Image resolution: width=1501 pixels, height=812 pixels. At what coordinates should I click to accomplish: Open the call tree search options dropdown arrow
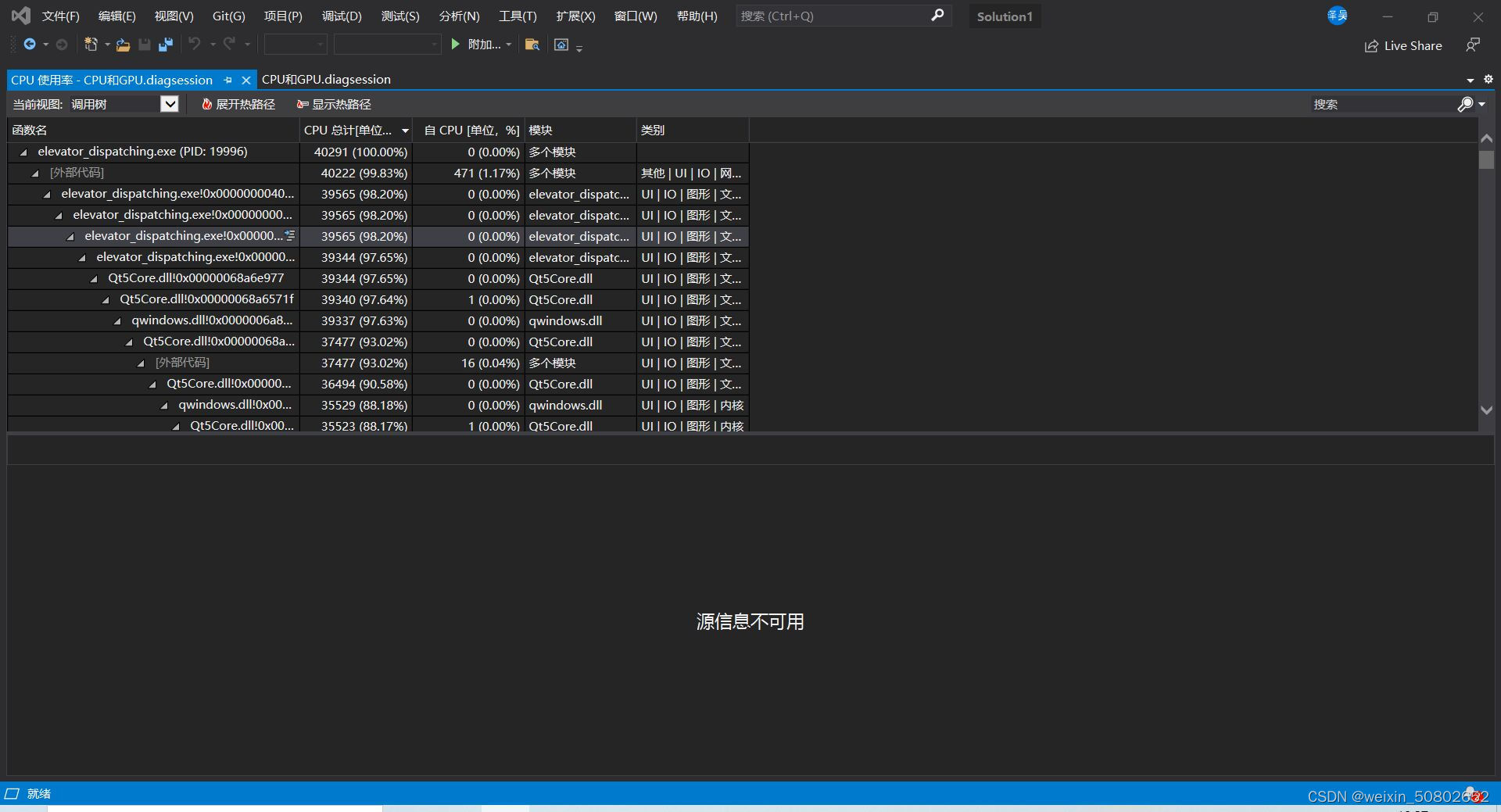coord(1481,104)
